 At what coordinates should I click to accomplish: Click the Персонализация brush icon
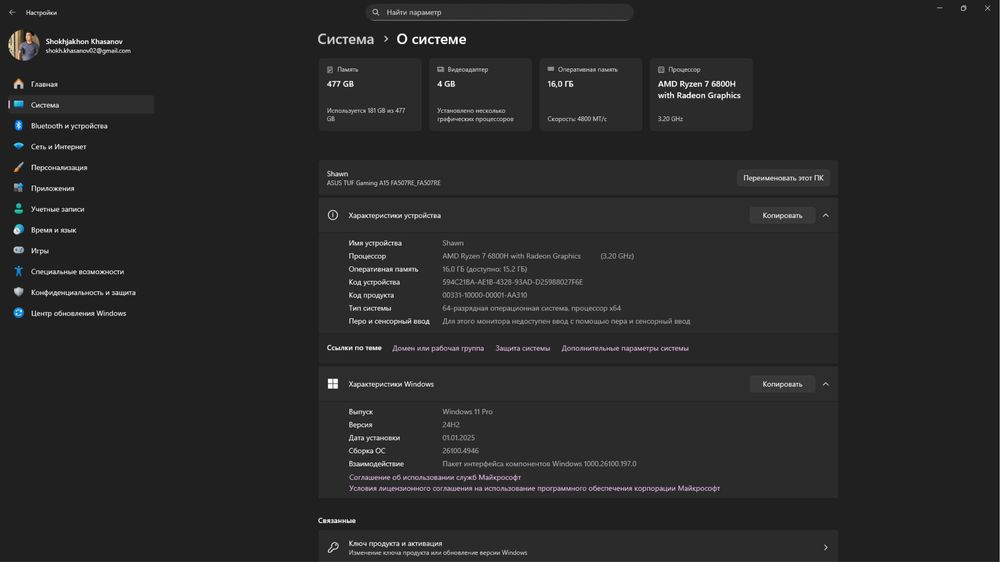pyautogui.click(x=18, y=167)
